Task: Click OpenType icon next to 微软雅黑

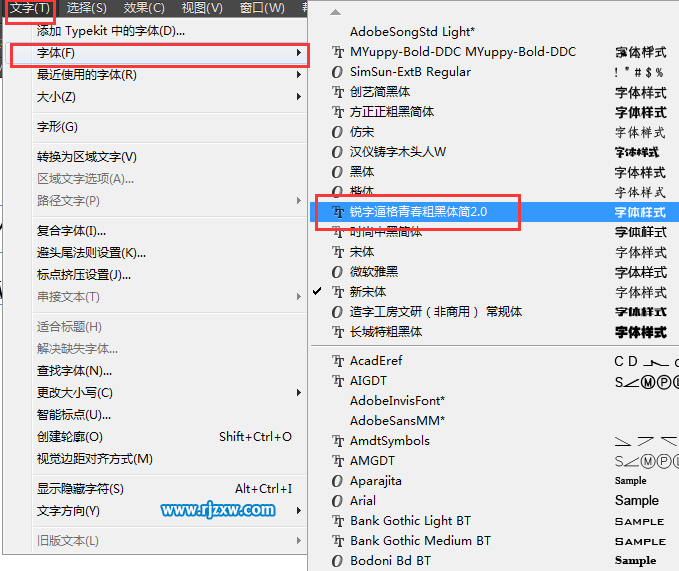Action: (337, 272)
